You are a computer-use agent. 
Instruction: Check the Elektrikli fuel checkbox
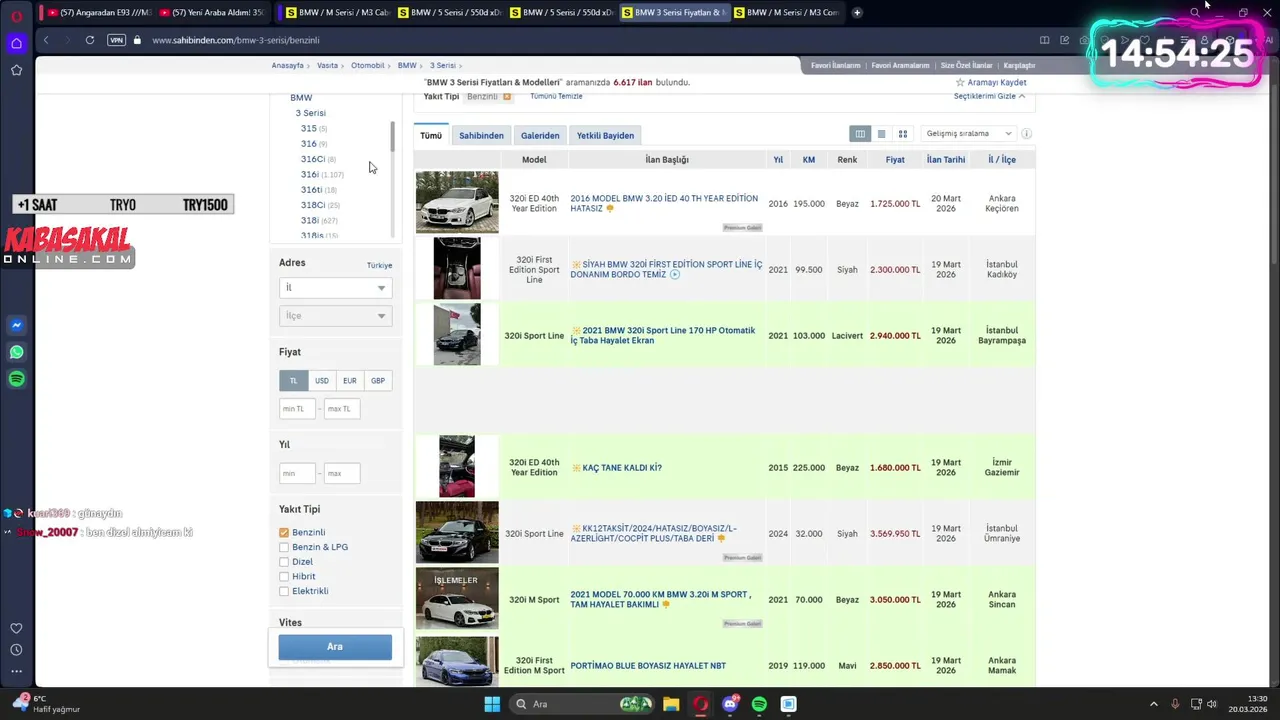click(284, 591)
